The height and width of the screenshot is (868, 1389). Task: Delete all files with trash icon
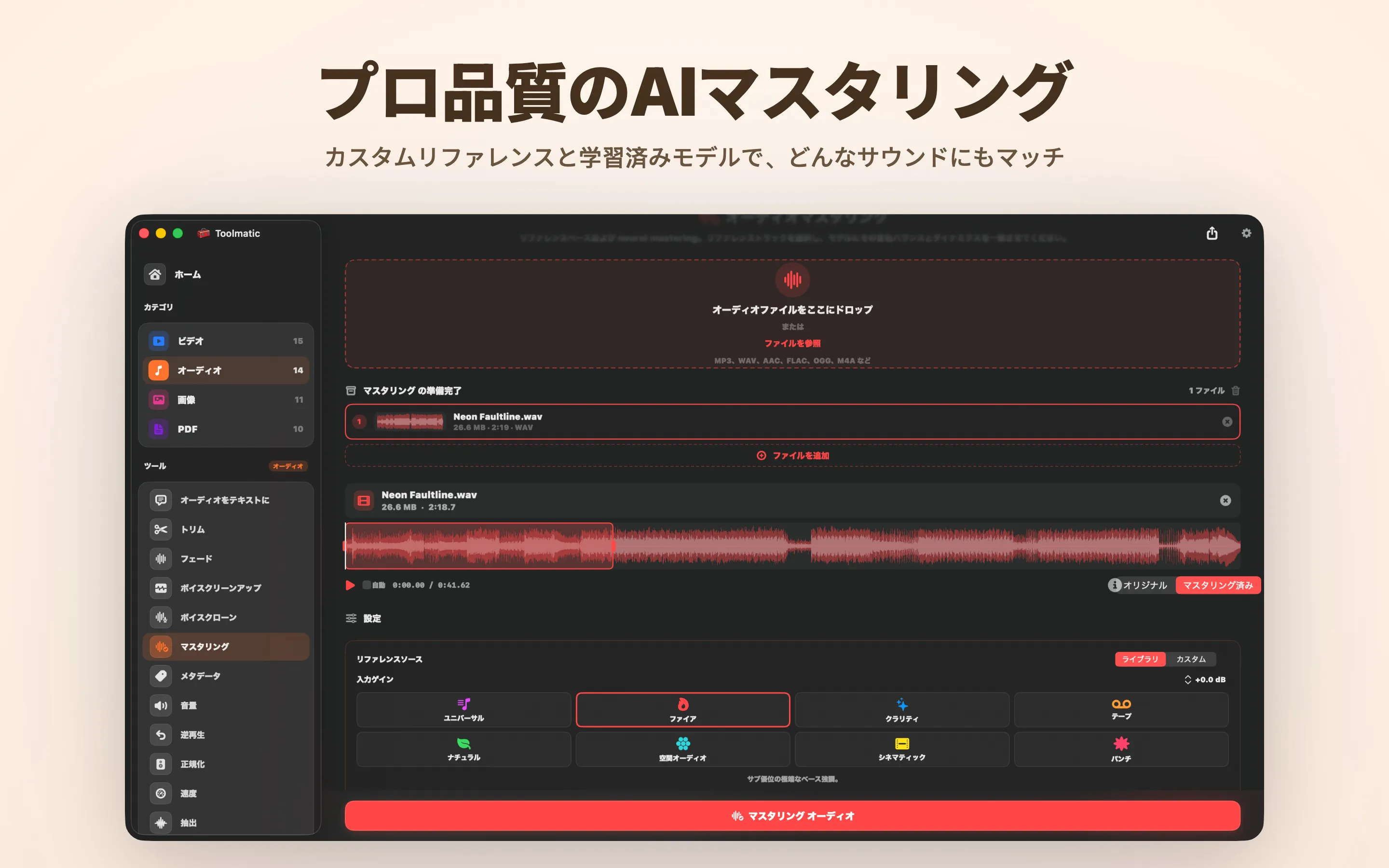pos(1236,391)
